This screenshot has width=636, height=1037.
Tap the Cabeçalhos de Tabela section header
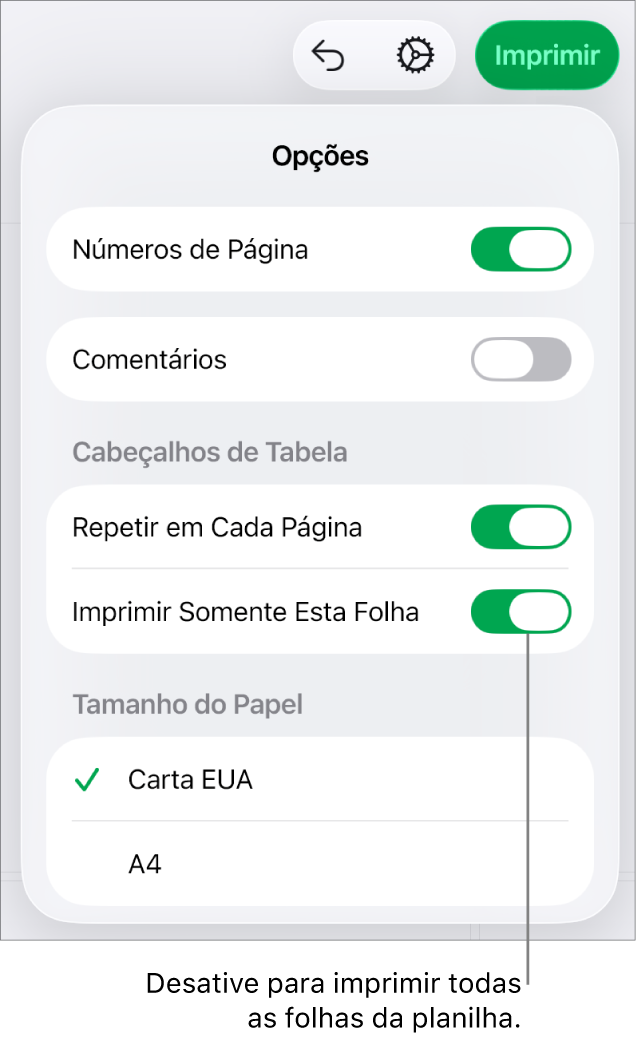tap(209, 452)
